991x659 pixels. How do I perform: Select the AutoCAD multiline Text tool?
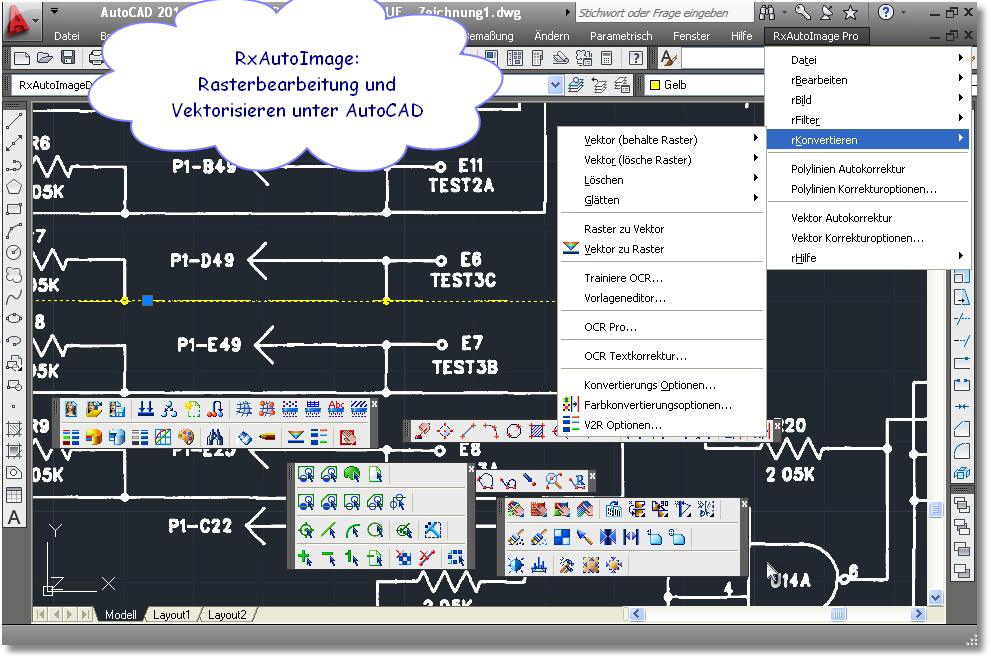point(14,517)
